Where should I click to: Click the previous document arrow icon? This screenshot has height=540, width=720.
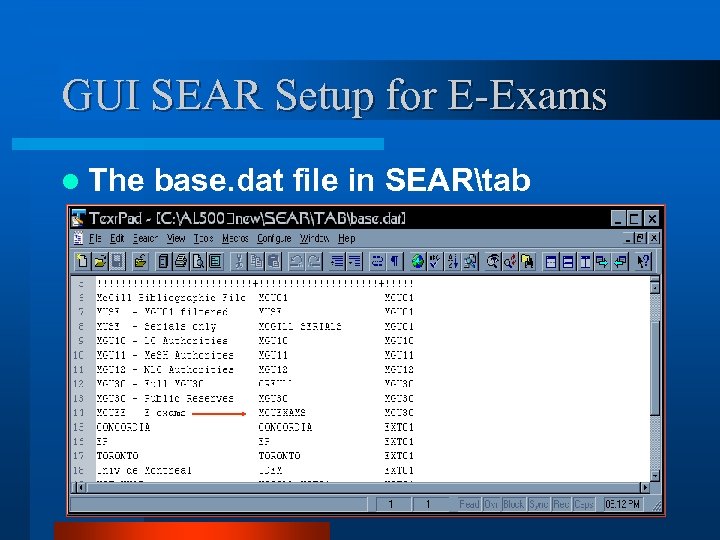tap(620, 262)
